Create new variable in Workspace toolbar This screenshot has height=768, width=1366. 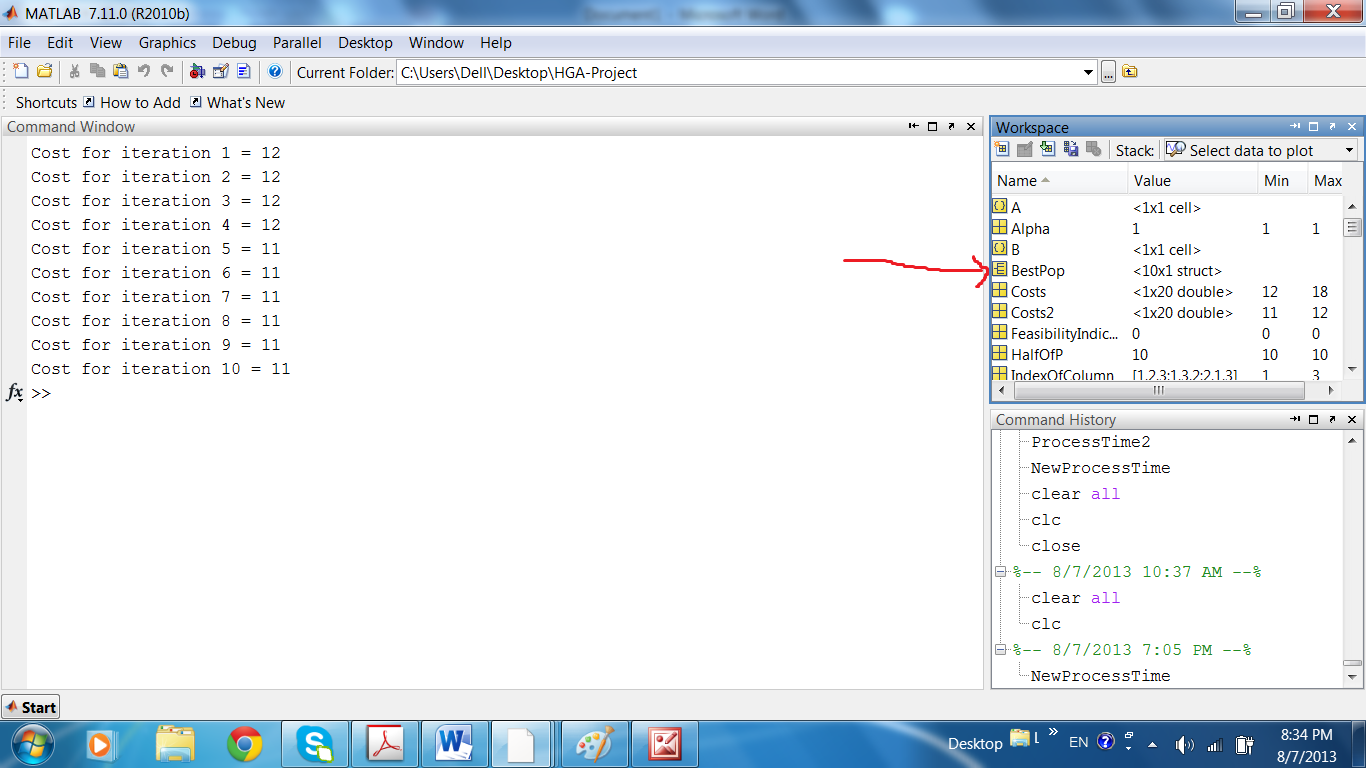pos(1002,149)
